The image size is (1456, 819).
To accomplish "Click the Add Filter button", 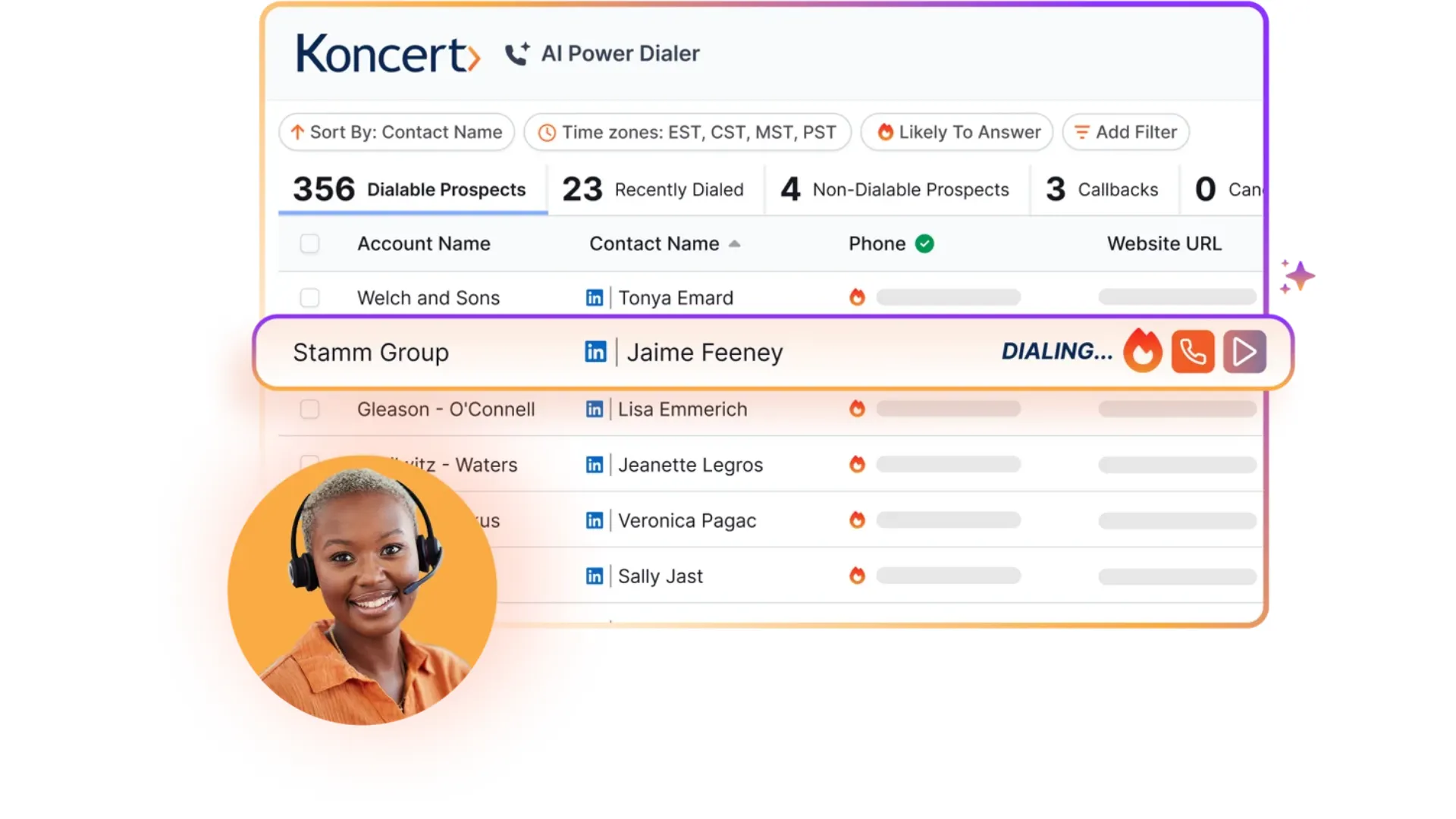I will (x=1126, y=132).
